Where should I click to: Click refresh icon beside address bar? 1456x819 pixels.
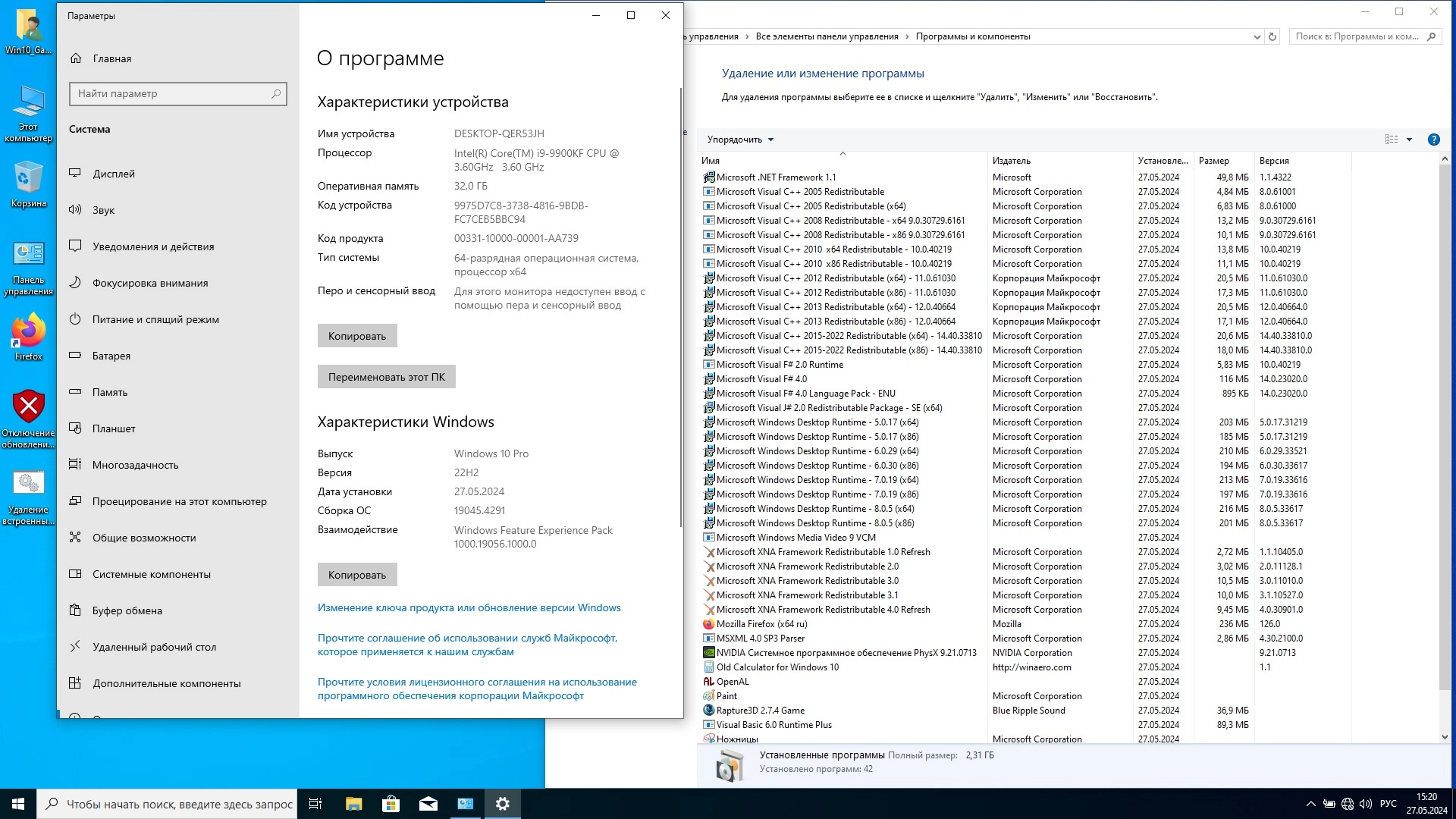pos(1272,36)
